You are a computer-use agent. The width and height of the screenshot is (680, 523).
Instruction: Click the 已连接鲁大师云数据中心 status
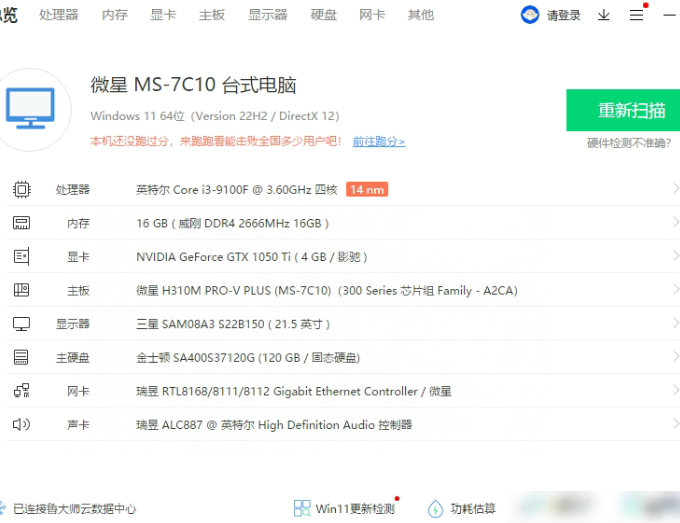(75, 509)
